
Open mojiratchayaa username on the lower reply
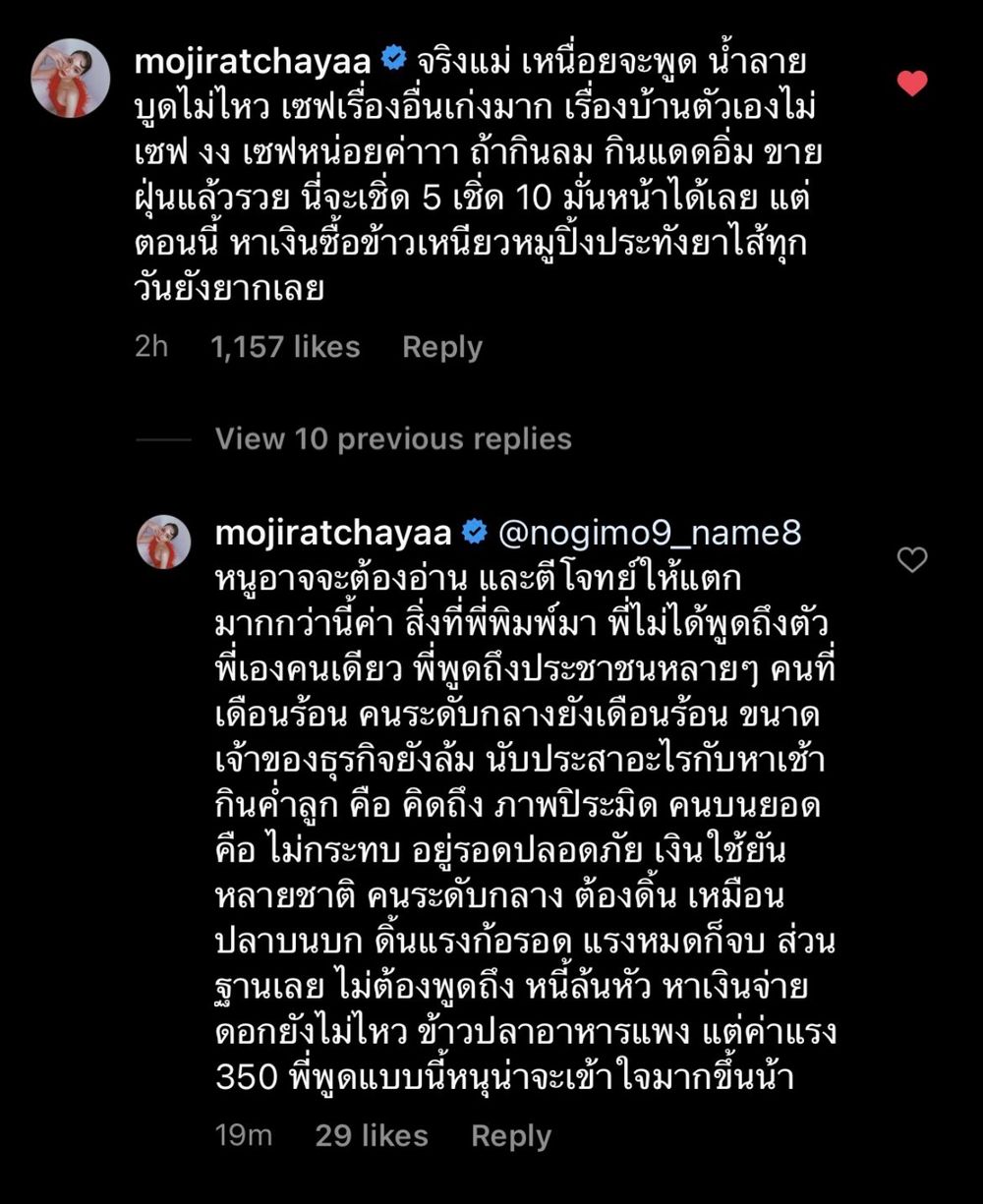click(x=333, y=534)
